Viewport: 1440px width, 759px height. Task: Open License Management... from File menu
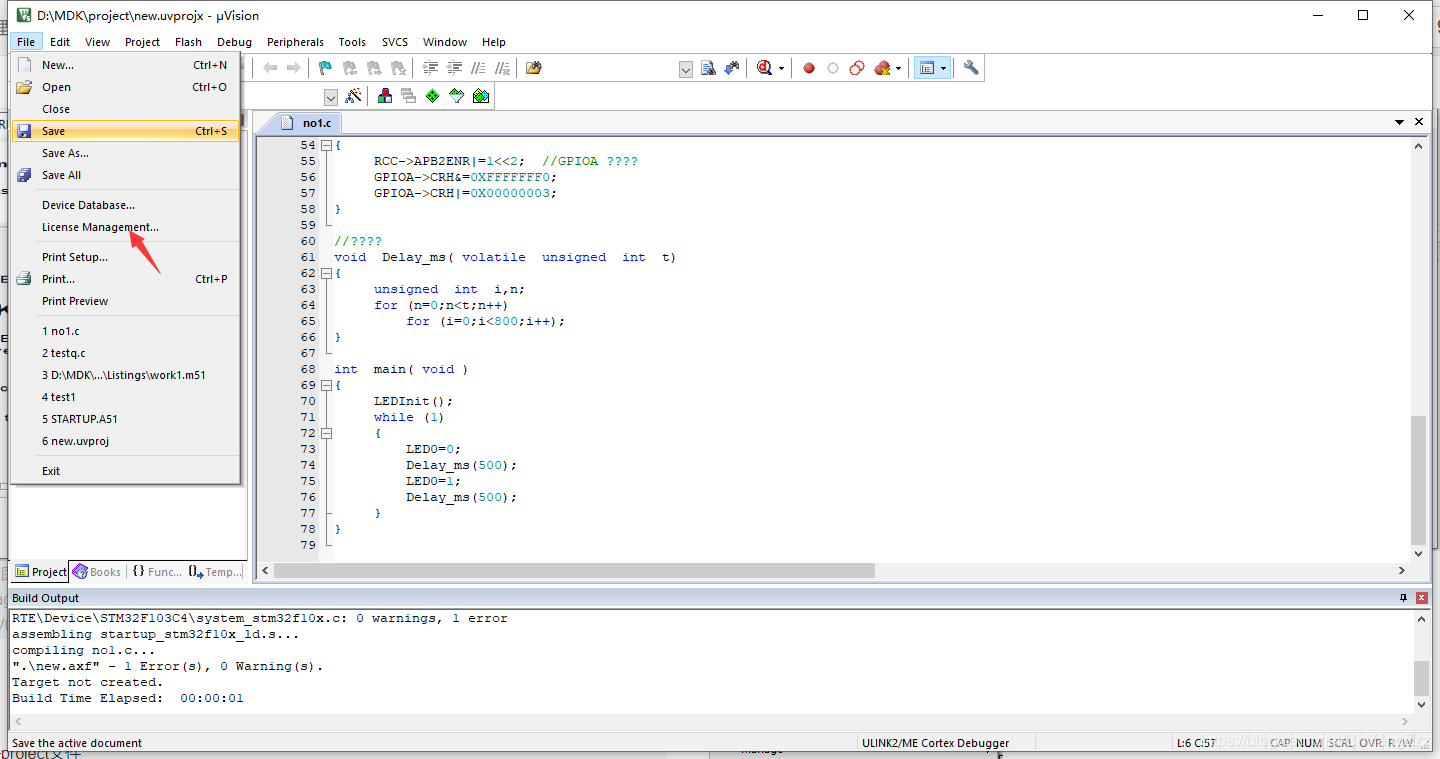point(125,227)
